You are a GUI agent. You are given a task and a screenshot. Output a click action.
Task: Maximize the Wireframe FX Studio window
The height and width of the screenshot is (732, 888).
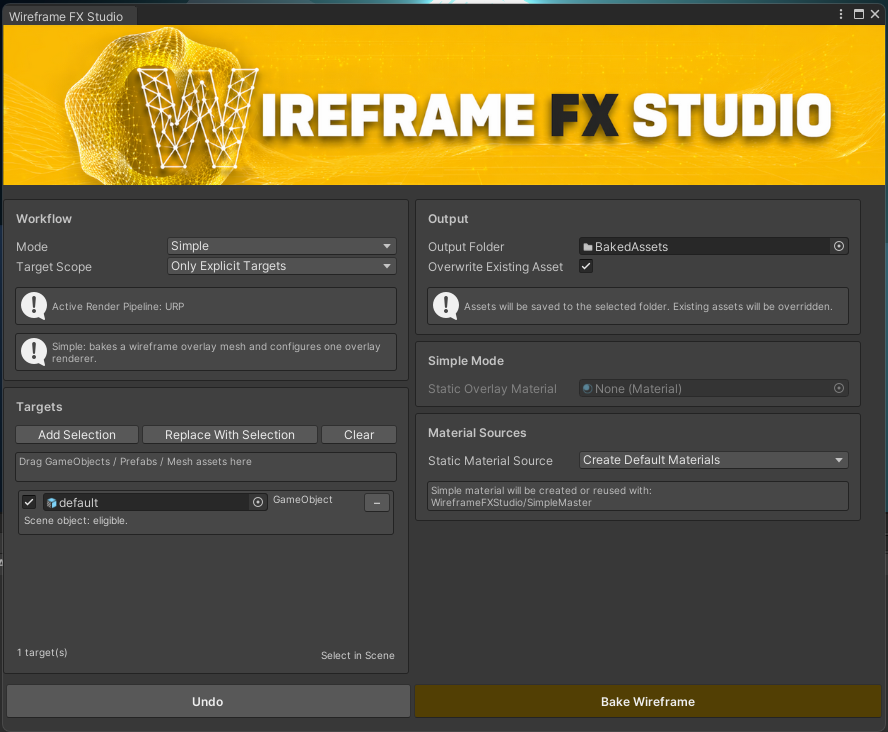click(x=859, y=14)
